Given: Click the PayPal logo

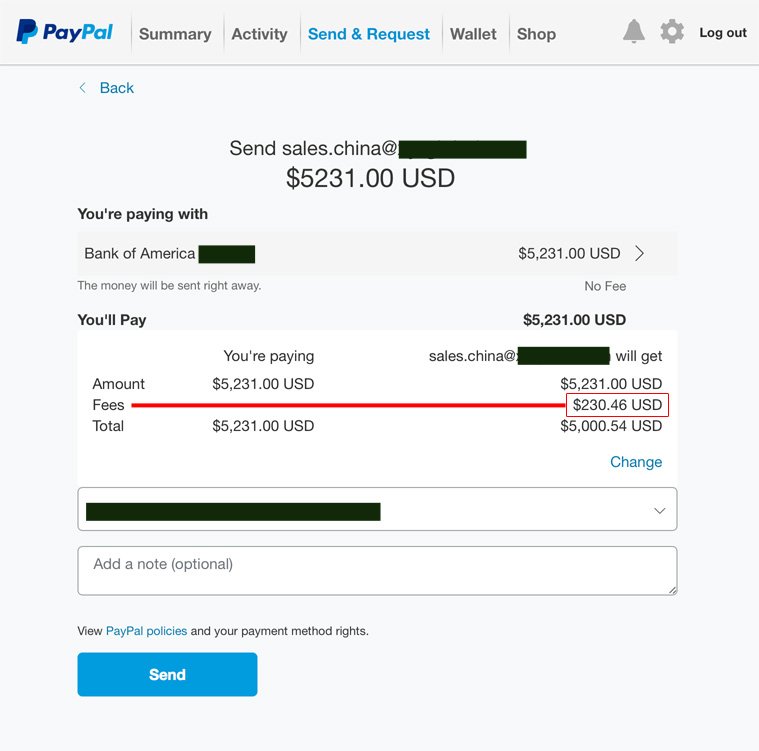Looking at the screenshot, I should 65,32.
